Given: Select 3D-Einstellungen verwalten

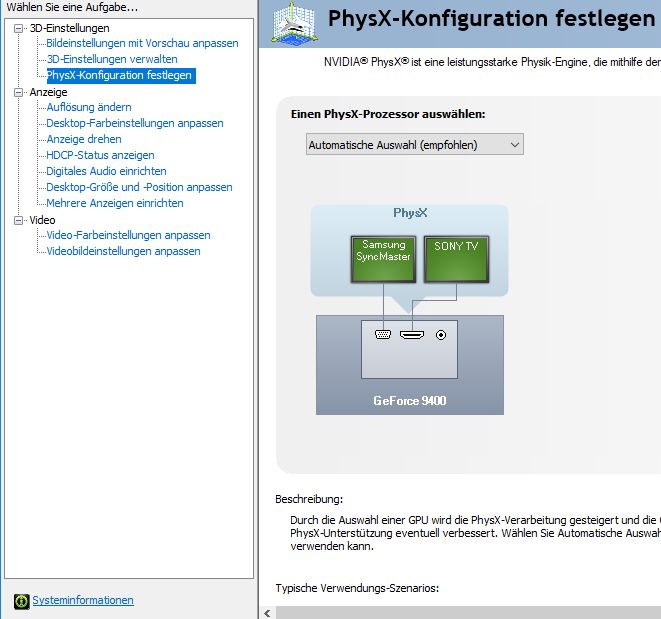Looking at the screenshot, I should (x=112, y=59).
